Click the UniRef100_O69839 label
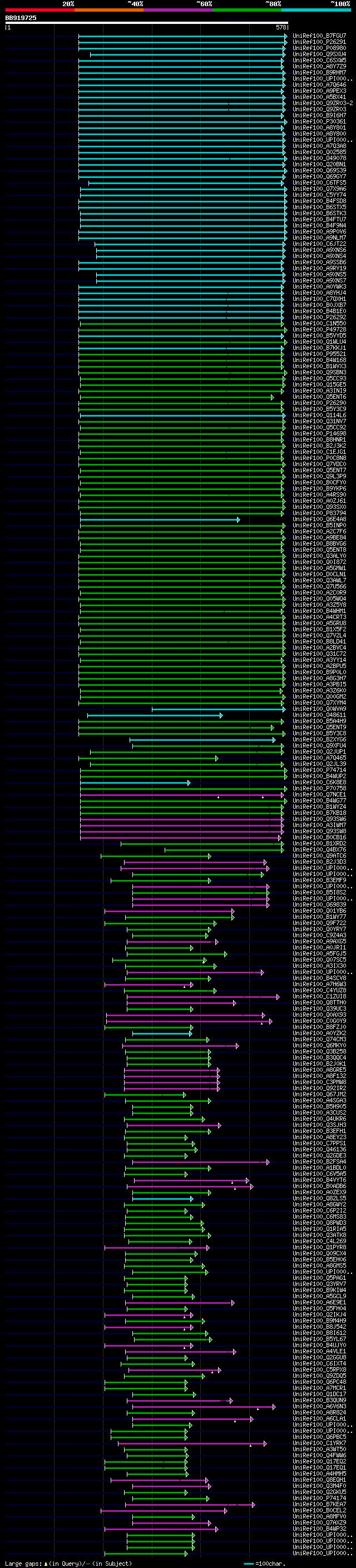This screenshot has width=356, height=1568. click(x=319, y=904)
